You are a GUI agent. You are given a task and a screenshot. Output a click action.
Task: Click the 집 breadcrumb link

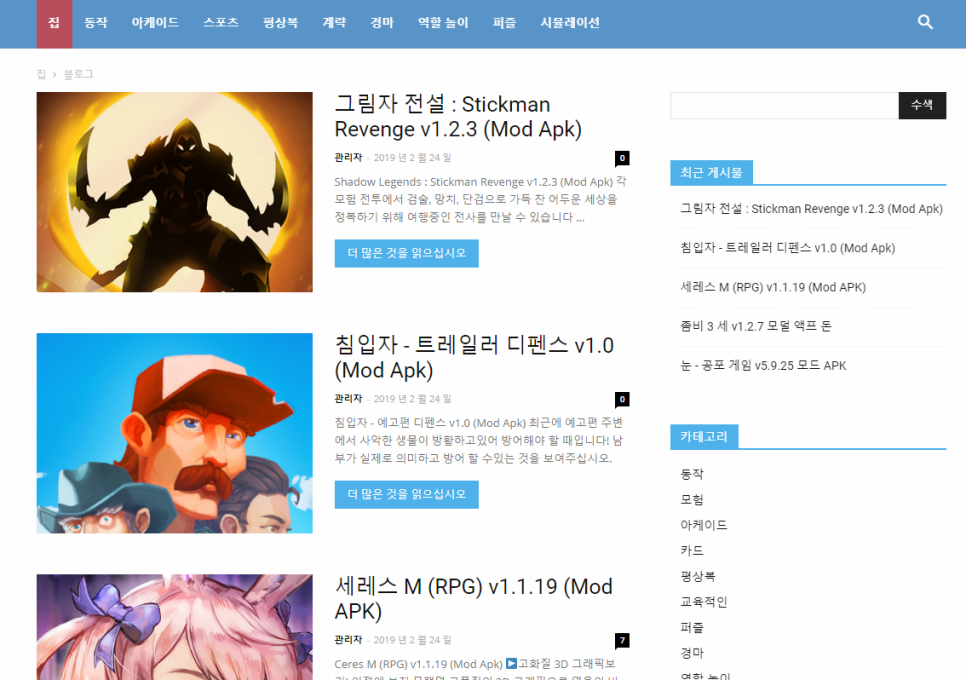coord(41,74)
